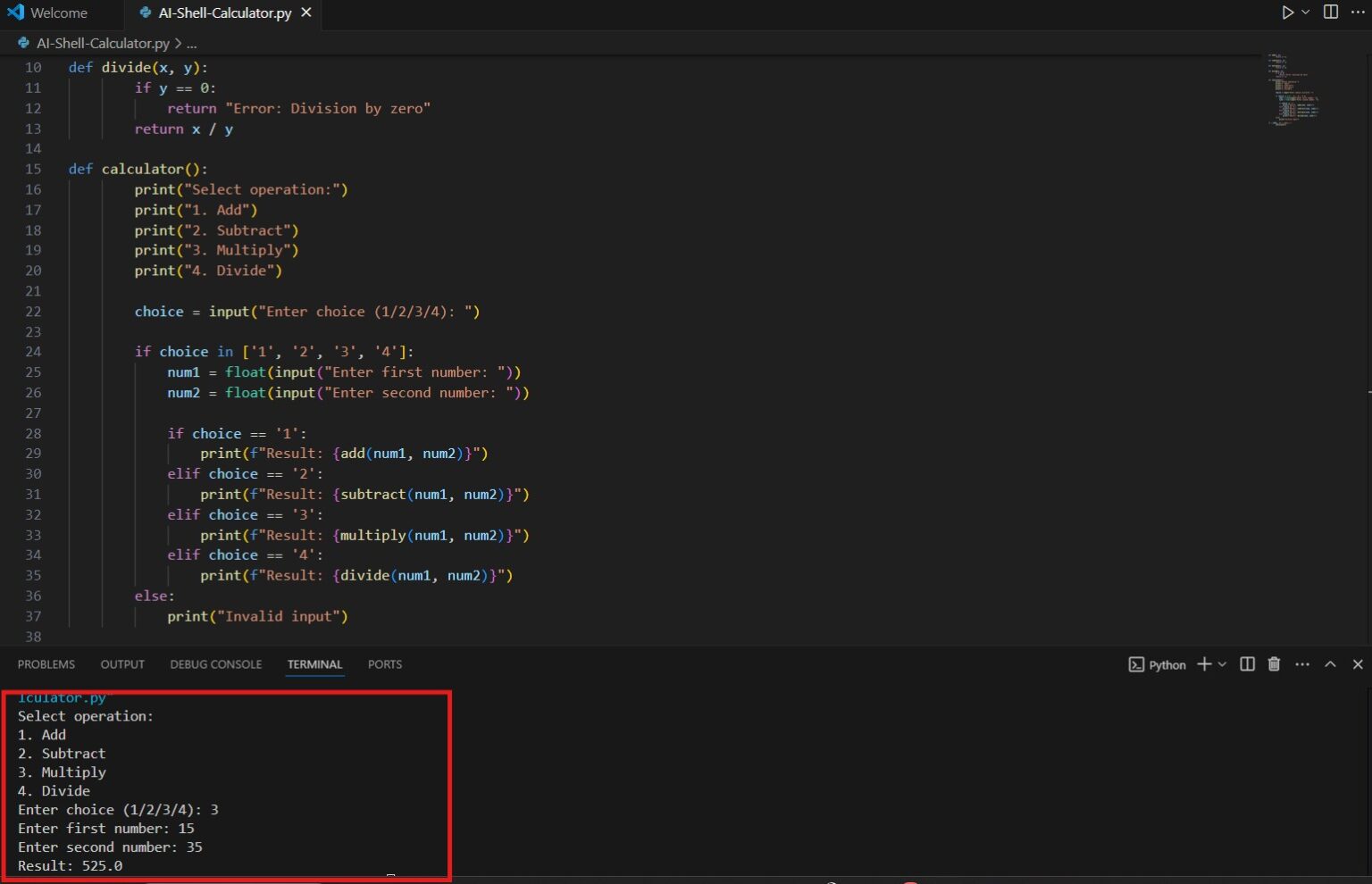Open terminal More Actions ellipsis menu
The image size is (1372, 884).
tap(1302, 664)
